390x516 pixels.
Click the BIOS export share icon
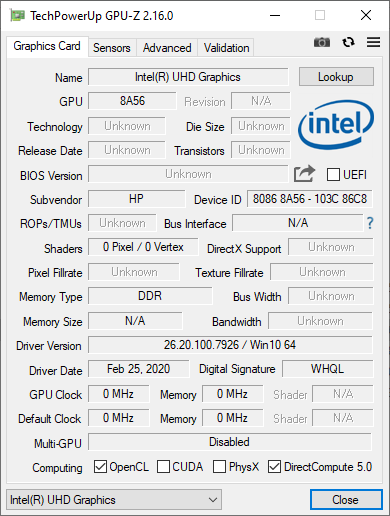click(304, 174)
